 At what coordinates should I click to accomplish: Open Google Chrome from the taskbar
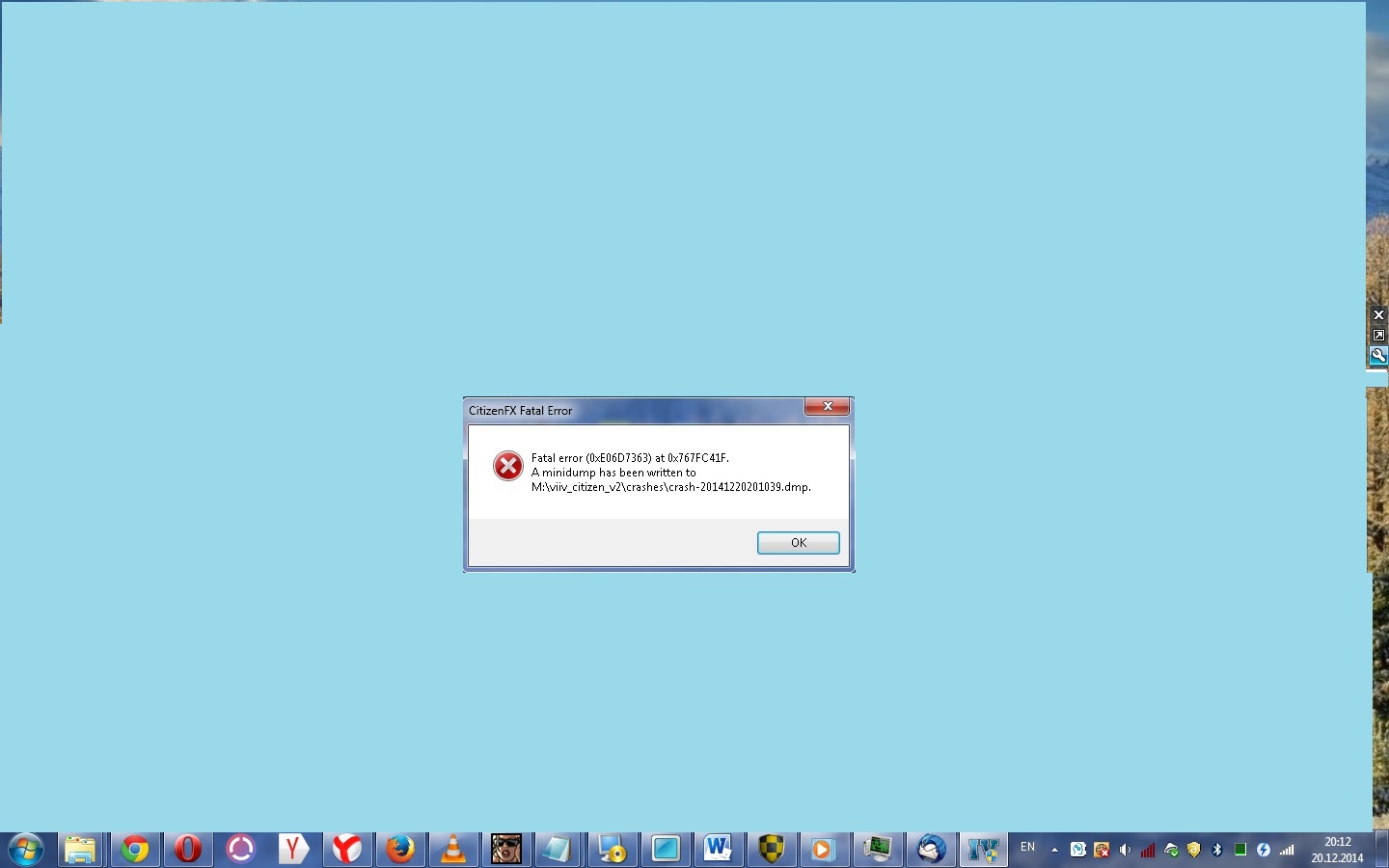(135, 849)
